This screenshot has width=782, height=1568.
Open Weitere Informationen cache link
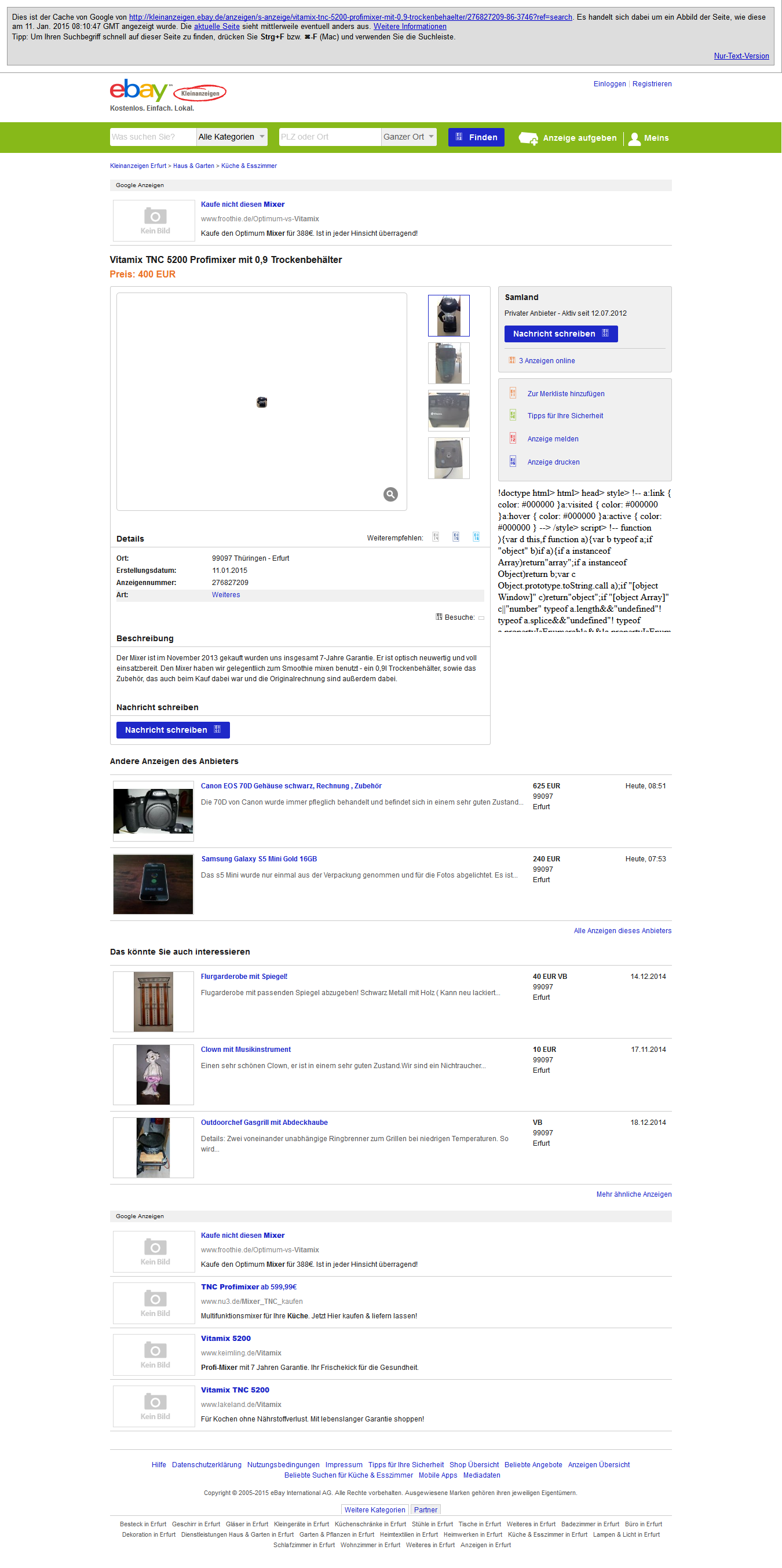click(x=410, y=26)
